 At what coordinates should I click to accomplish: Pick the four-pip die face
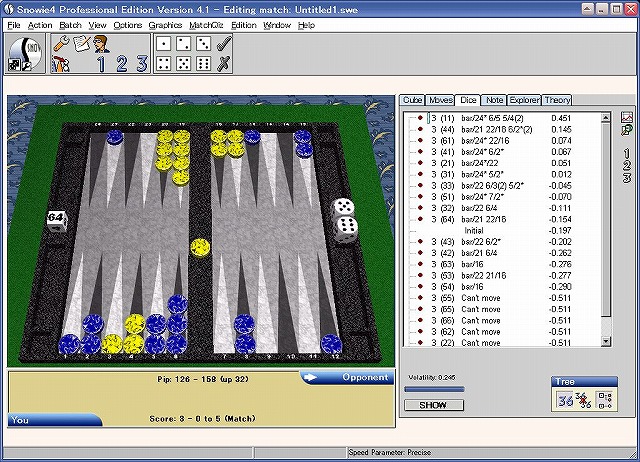coord(164,64)
